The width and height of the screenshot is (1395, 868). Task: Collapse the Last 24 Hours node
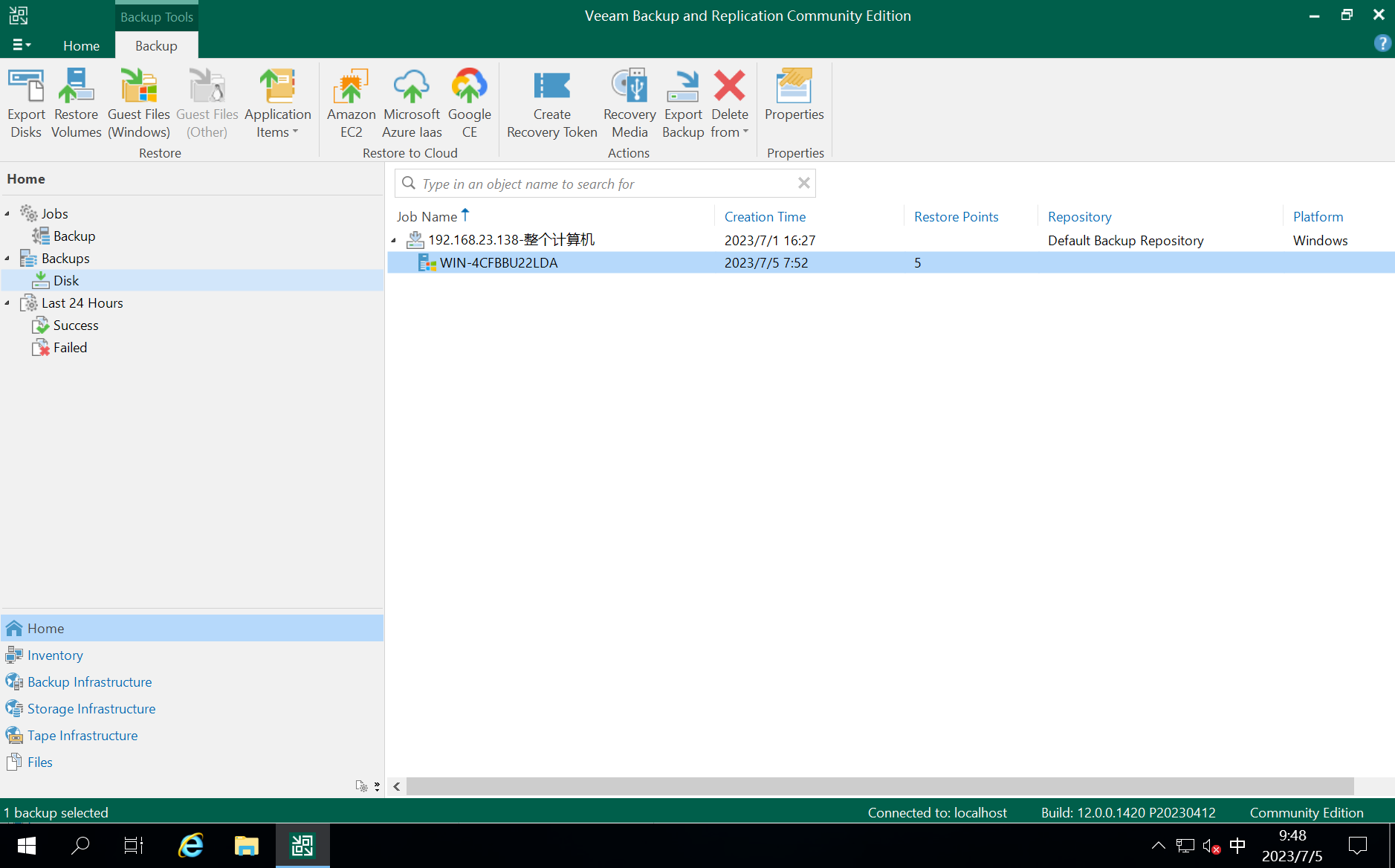coord(7,303)
